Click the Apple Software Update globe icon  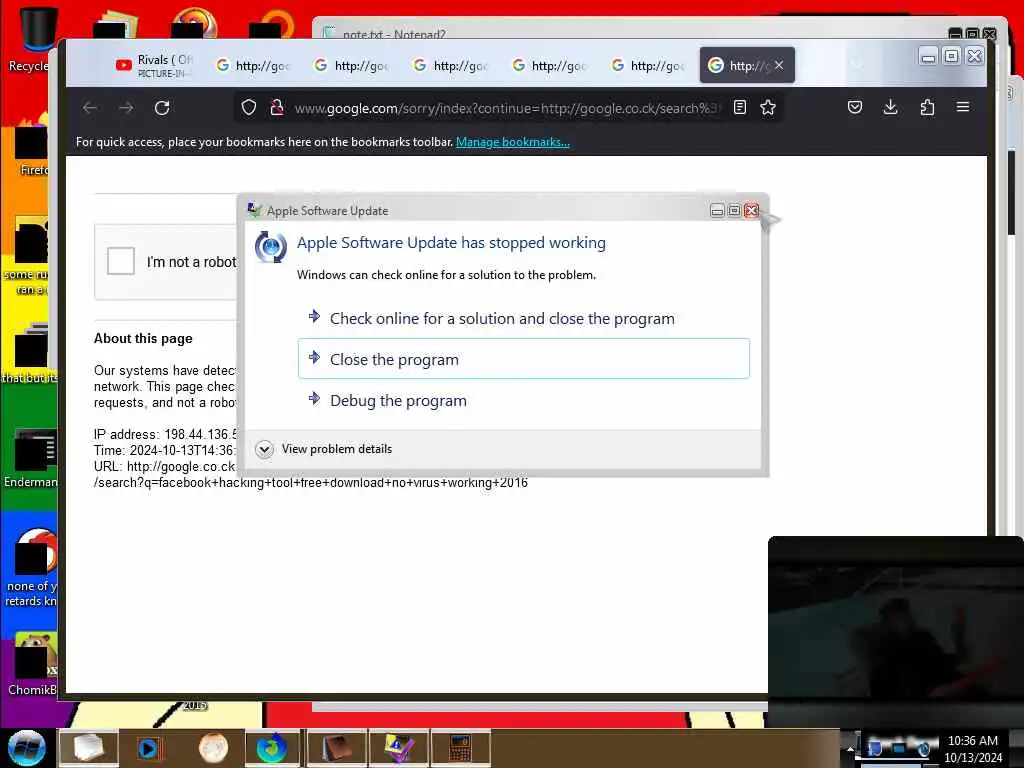270,247
